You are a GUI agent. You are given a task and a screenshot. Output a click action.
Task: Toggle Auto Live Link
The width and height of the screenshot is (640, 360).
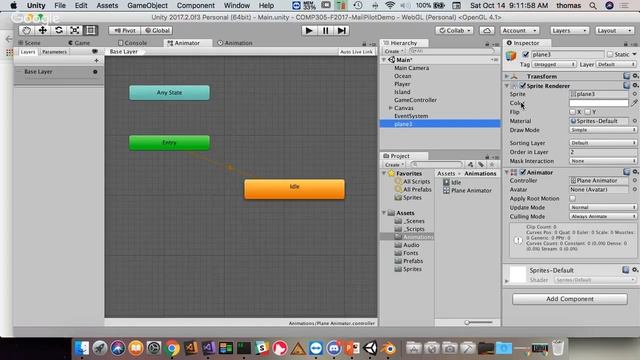point(356,52)
